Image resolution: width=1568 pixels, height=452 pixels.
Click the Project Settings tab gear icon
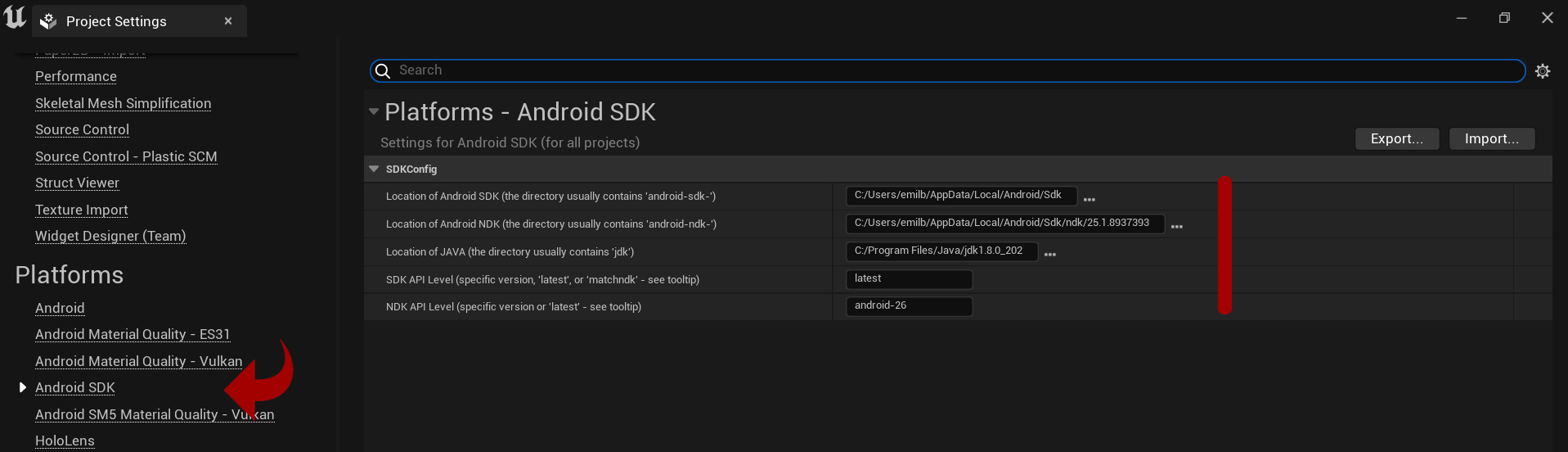pyautogui.click(x=48, y=21)
